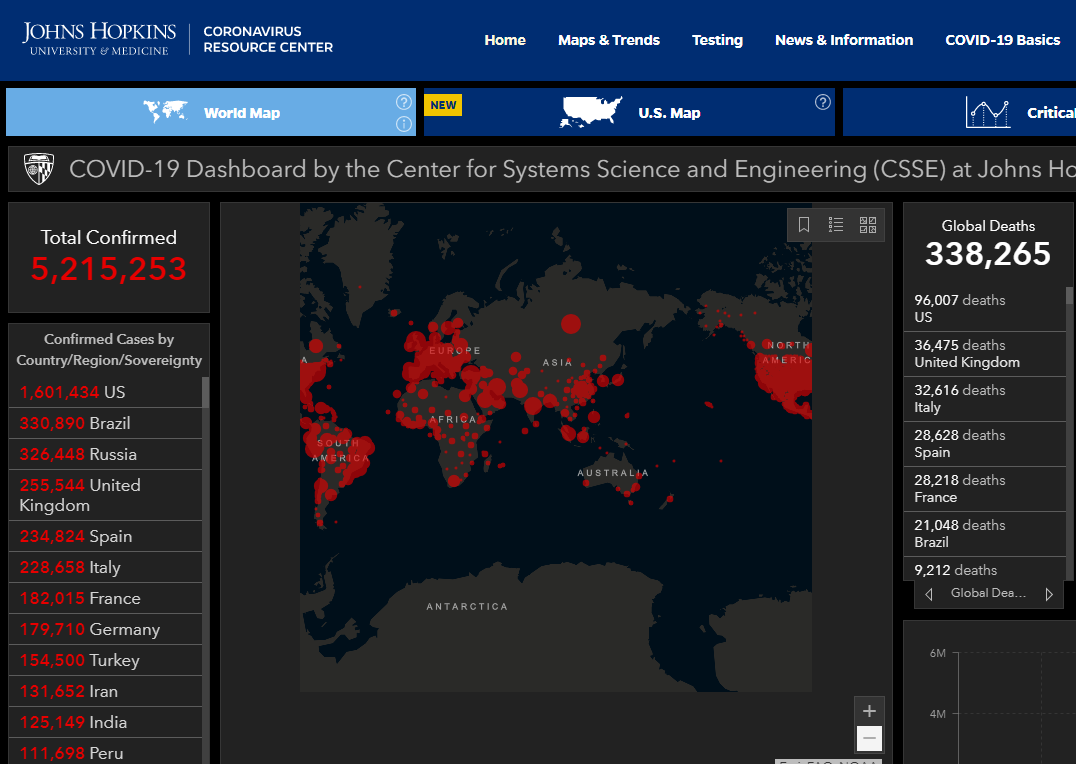Click the ANTARCTICA label on the map

[467, 607]
